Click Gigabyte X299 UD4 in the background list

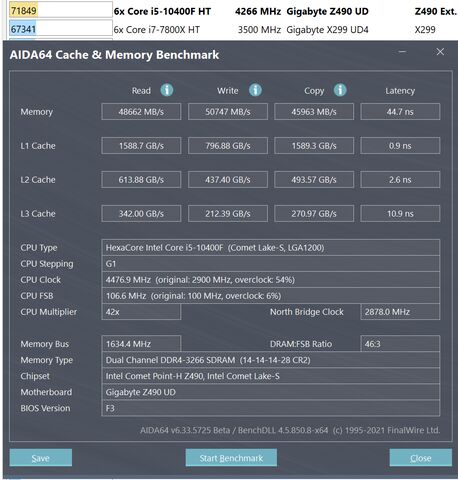327,30
